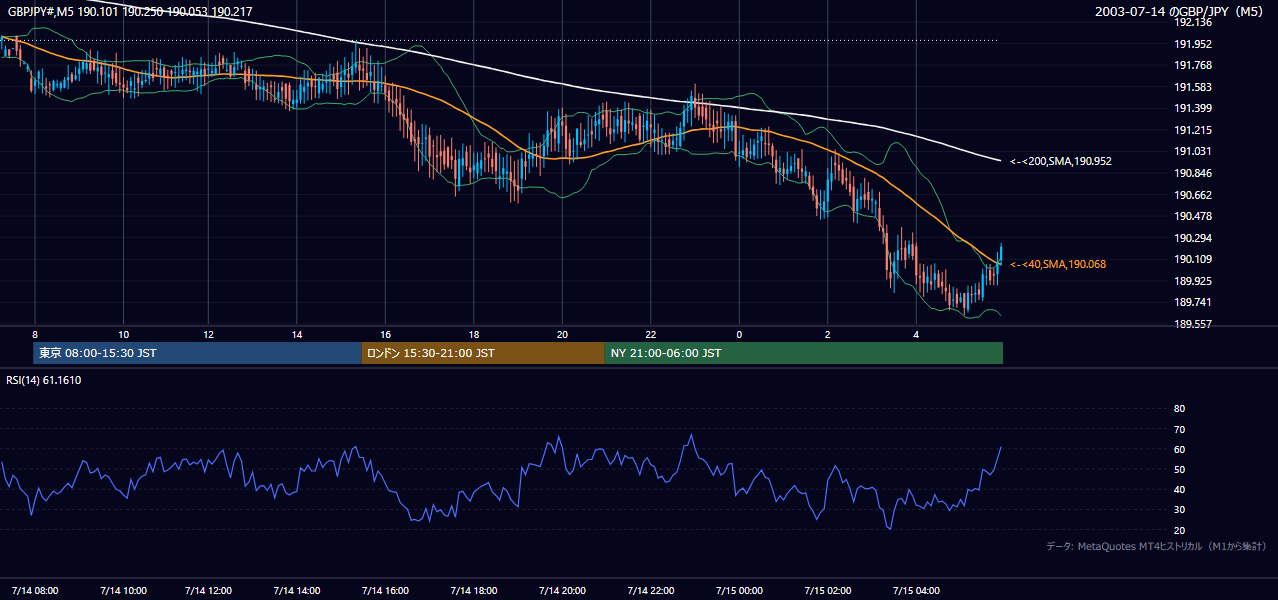
Task: Click price axis label 191.768
Action: [1193, 66]
